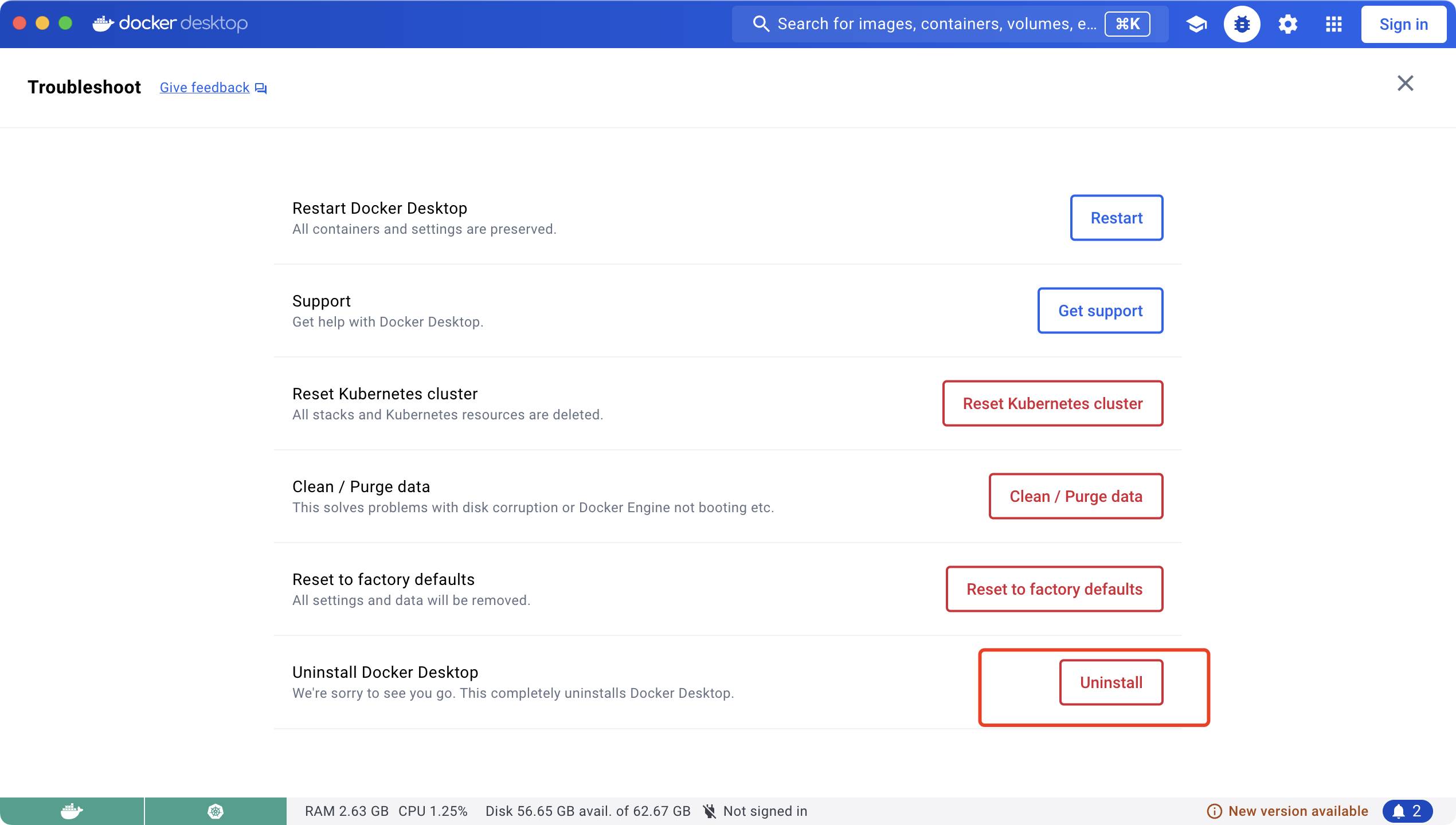The width and height of the screenshot is (1456, 825).
Task: Click the Kubernetes status wheel icon
Action: click(x=216, y=811)
